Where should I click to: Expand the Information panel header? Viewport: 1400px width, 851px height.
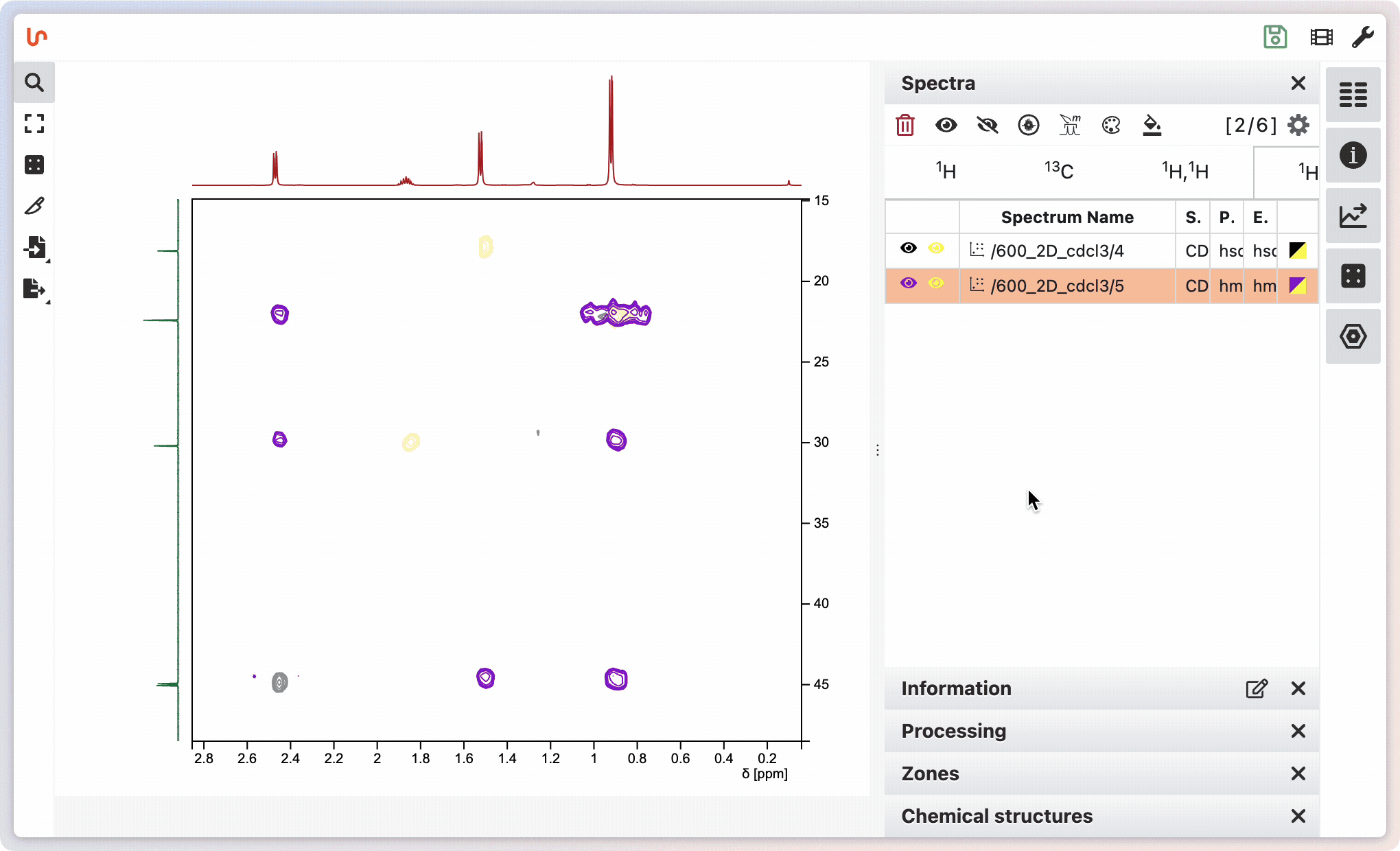click(956, 688)
